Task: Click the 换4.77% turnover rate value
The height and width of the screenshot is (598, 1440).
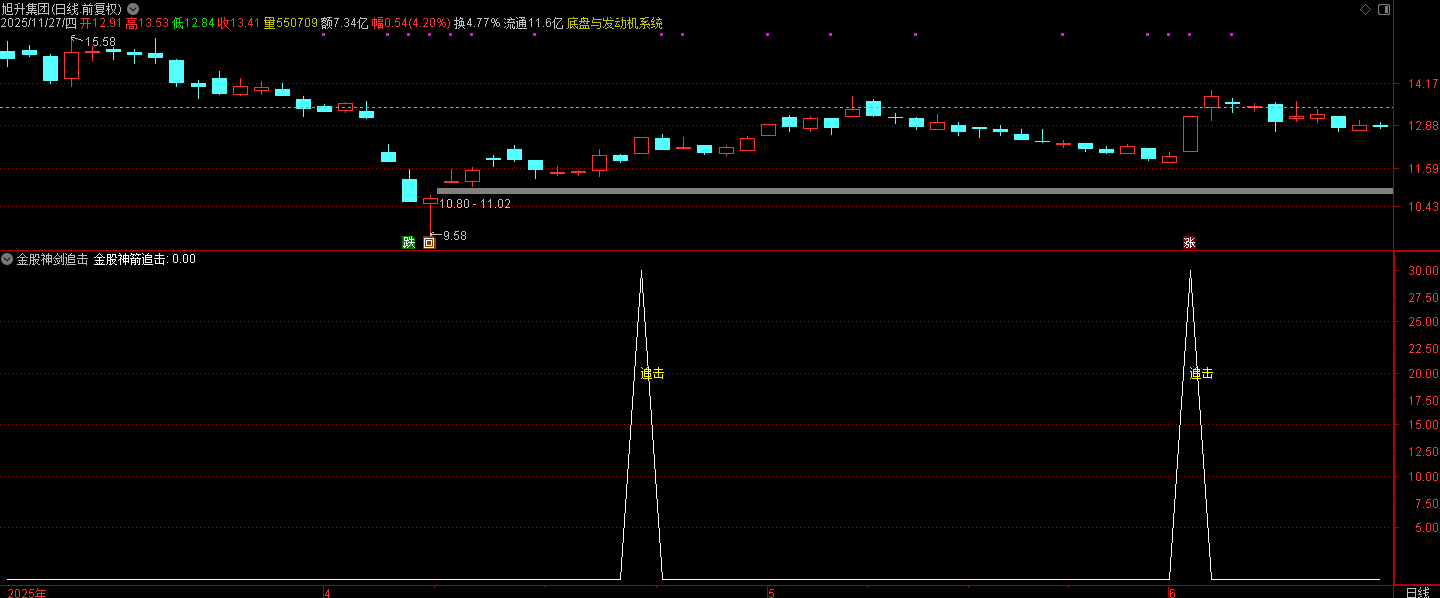Action: tap(476, 23)
